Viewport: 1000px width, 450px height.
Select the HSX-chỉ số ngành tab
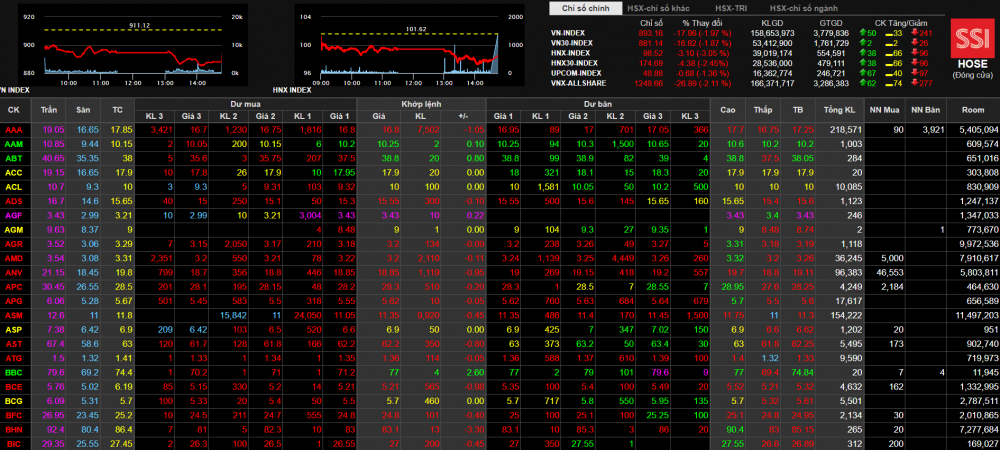796,7
